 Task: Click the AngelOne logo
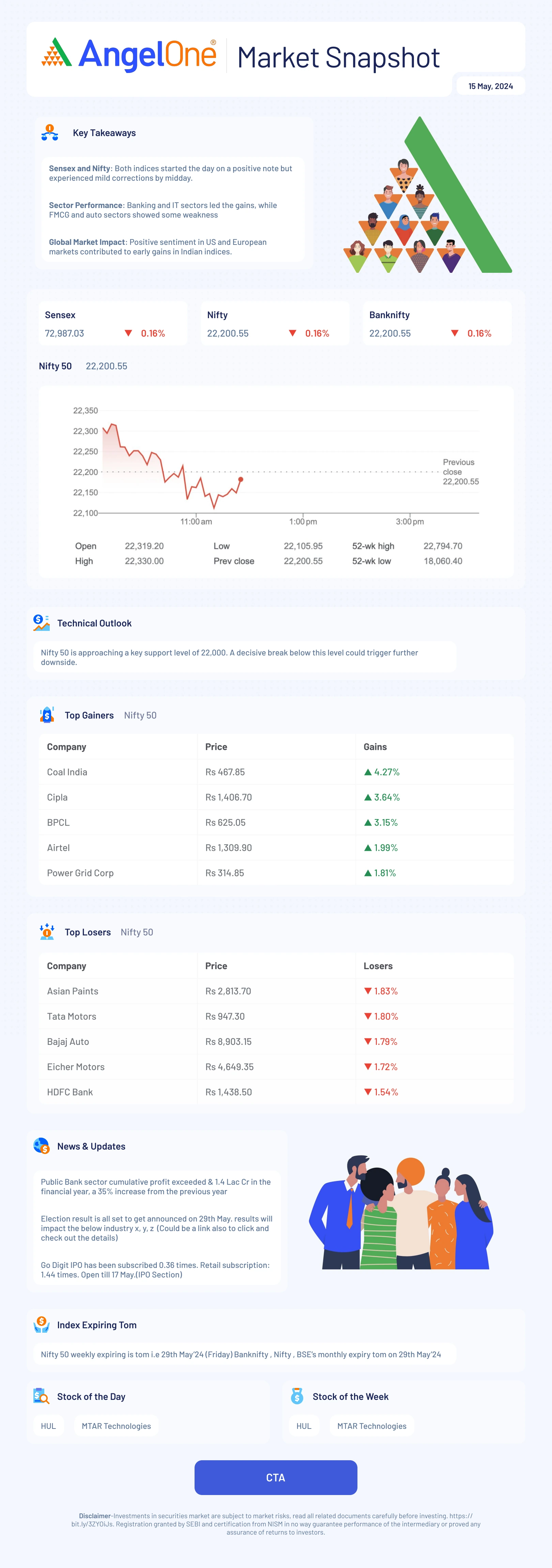click(x=129, y=54)
